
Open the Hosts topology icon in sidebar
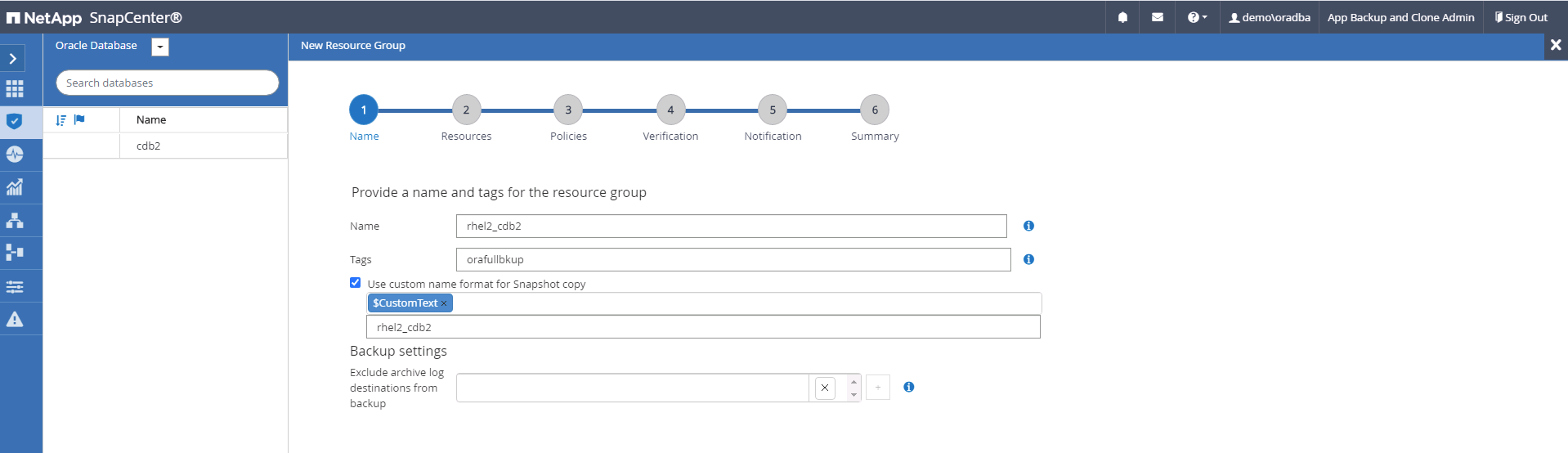15,221
